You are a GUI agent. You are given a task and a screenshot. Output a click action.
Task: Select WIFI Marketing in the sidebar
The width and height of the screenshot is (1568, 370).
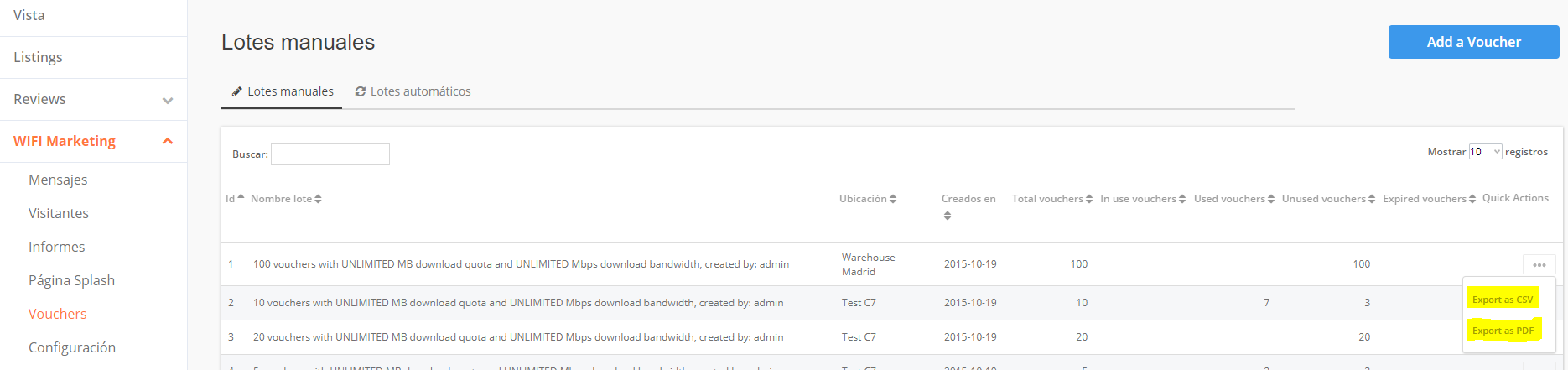[65, 141]
